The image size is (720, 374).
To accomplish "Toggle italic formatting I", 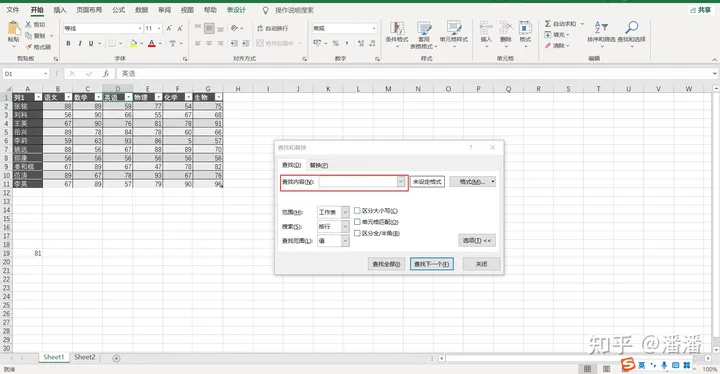I will pyautogui.click(x=80, y=43).
